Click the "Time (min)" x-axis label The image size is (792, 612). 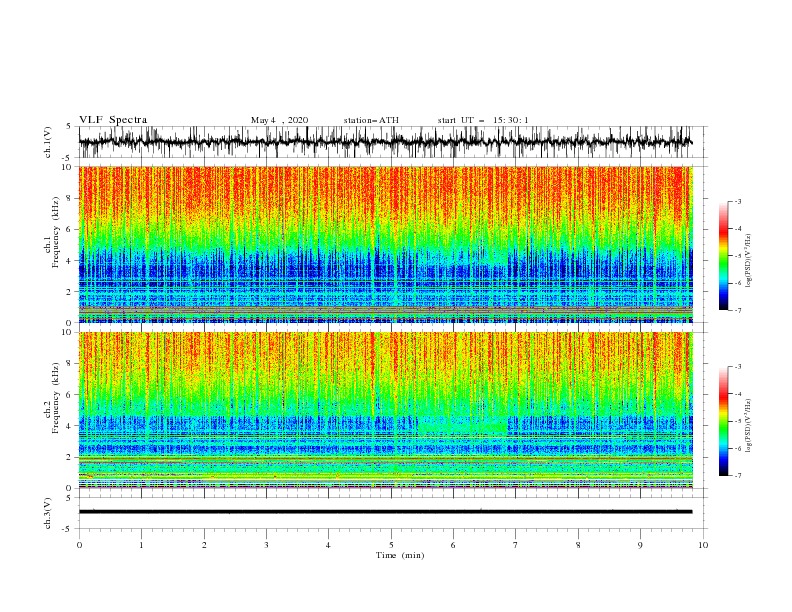[x=400, y=555]
